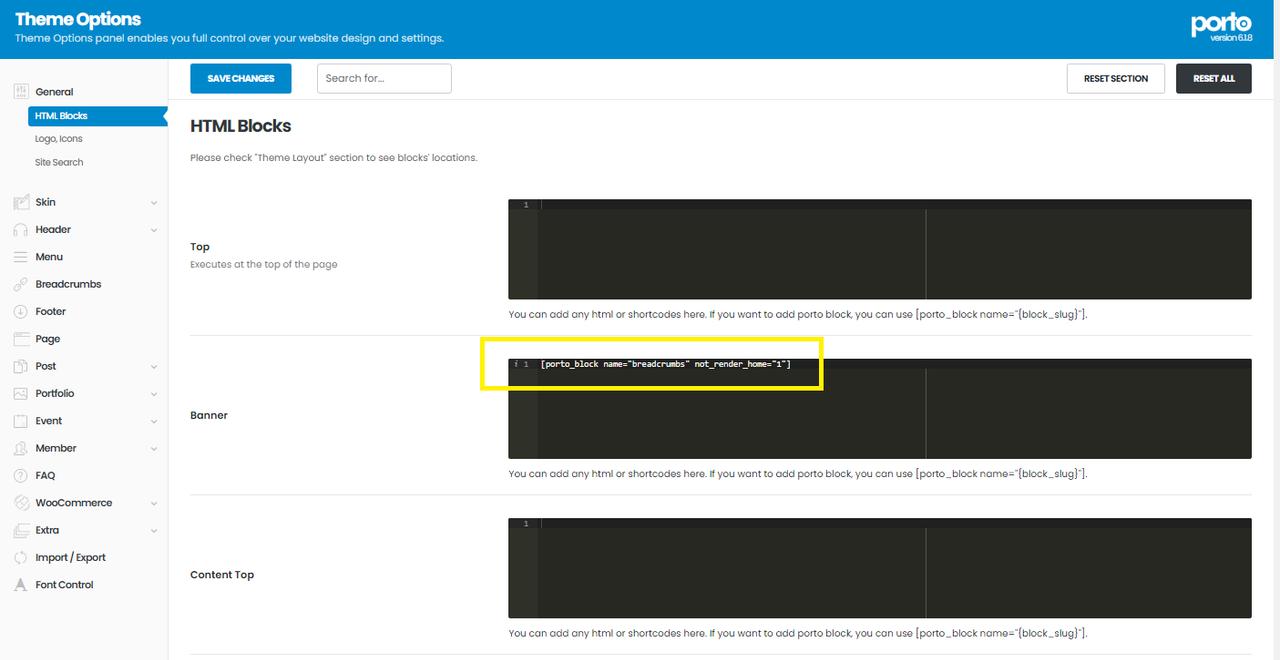
Task: Expand the Skin section chevron
Action: pyautogui.click(x=154, y=202)
